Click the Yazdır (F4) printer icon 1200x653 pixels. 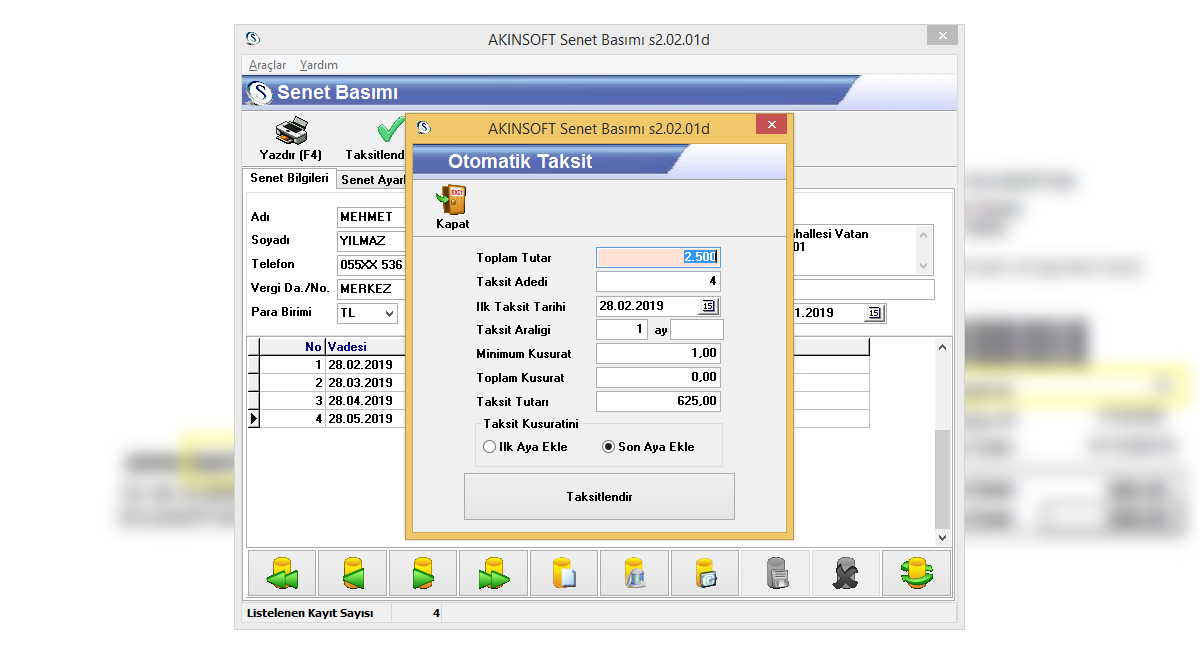pos(290,132)
